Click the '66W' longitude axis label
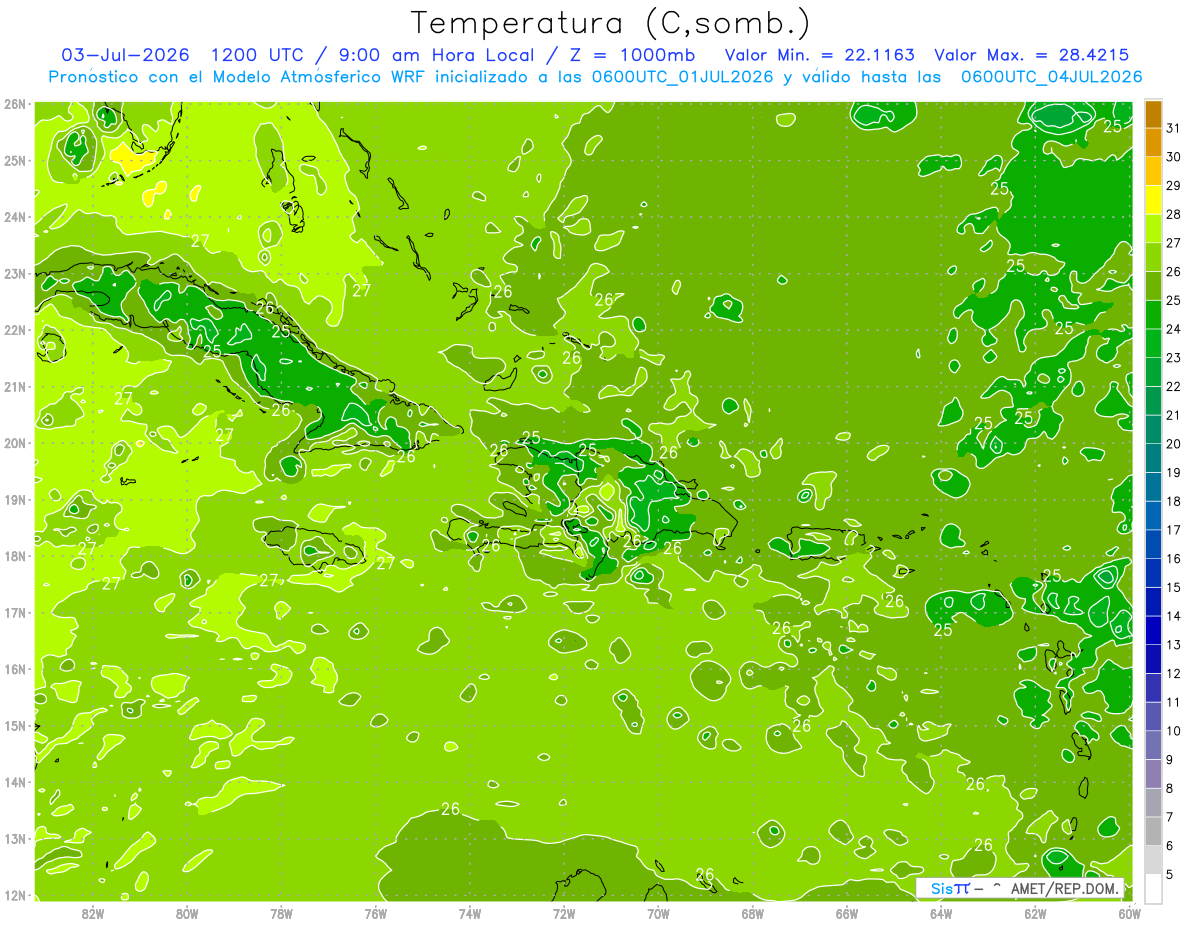Image resolution: width=1200 pixels, height=927 pixels. pyautogui.click(x=846, y=914)
